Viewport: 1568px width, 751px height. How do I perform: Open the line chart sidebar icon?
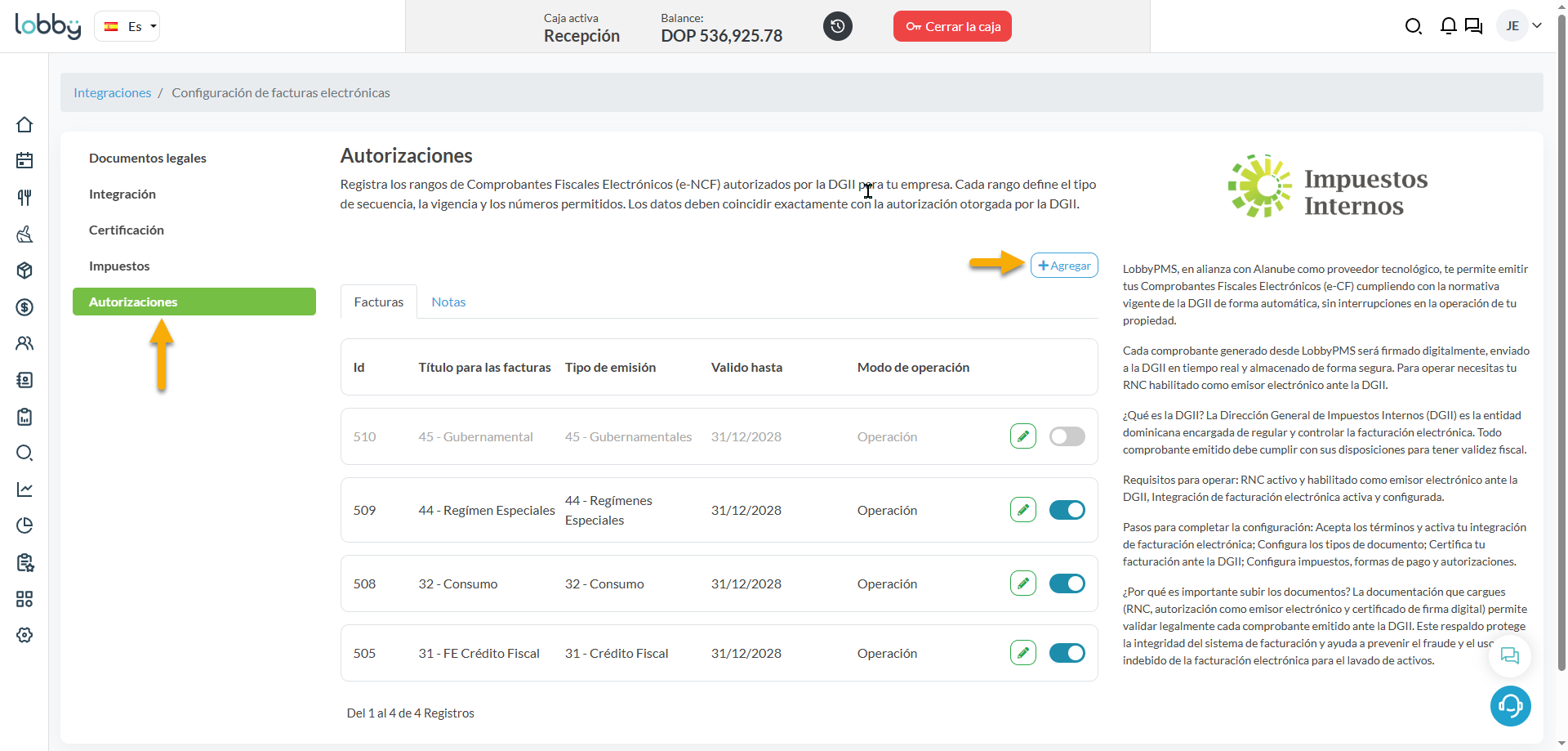coord(24,489)
